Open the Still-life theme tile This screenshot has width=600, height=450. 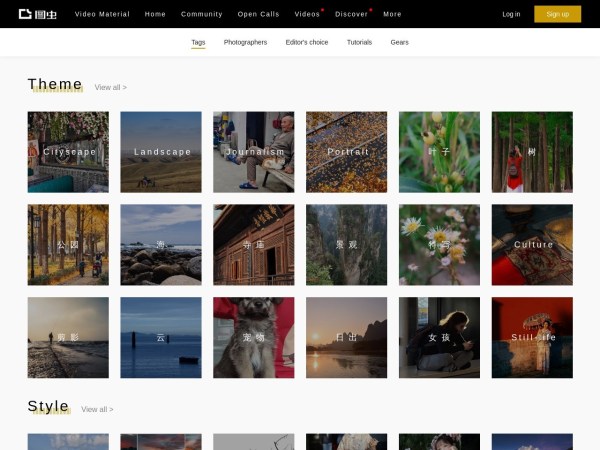[532, 338]
